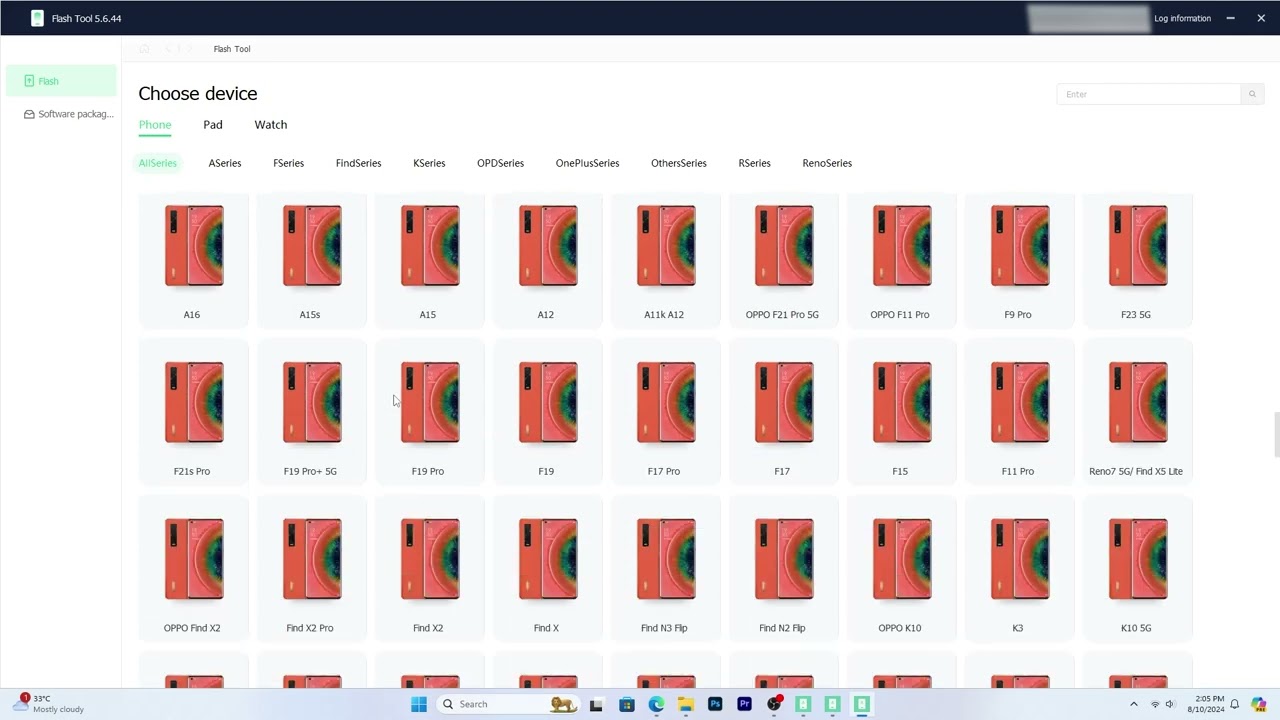Click the taskbar Search box

pos(510,704)
